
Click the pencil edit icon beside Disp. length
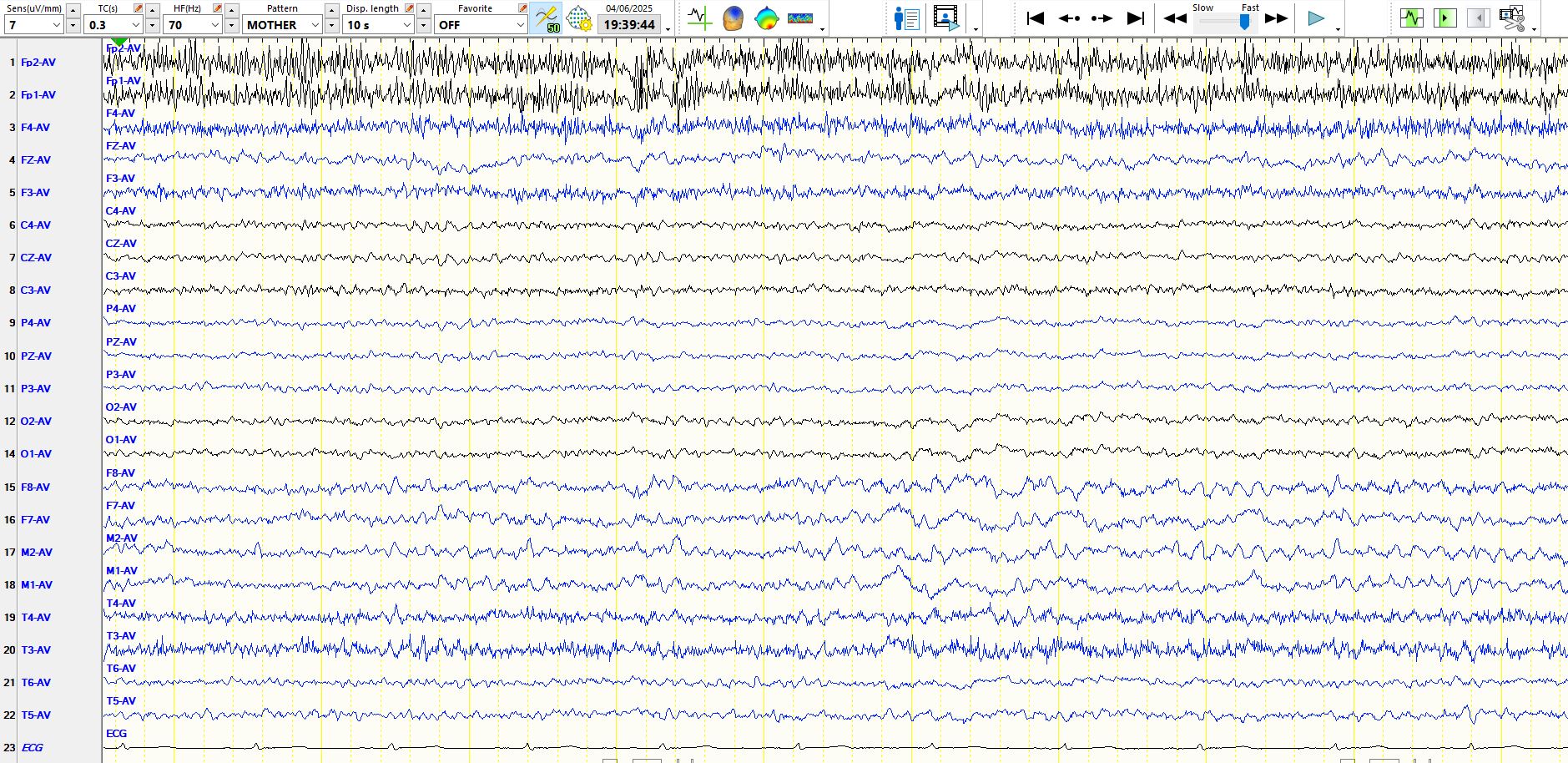click(x=410, y=8)
